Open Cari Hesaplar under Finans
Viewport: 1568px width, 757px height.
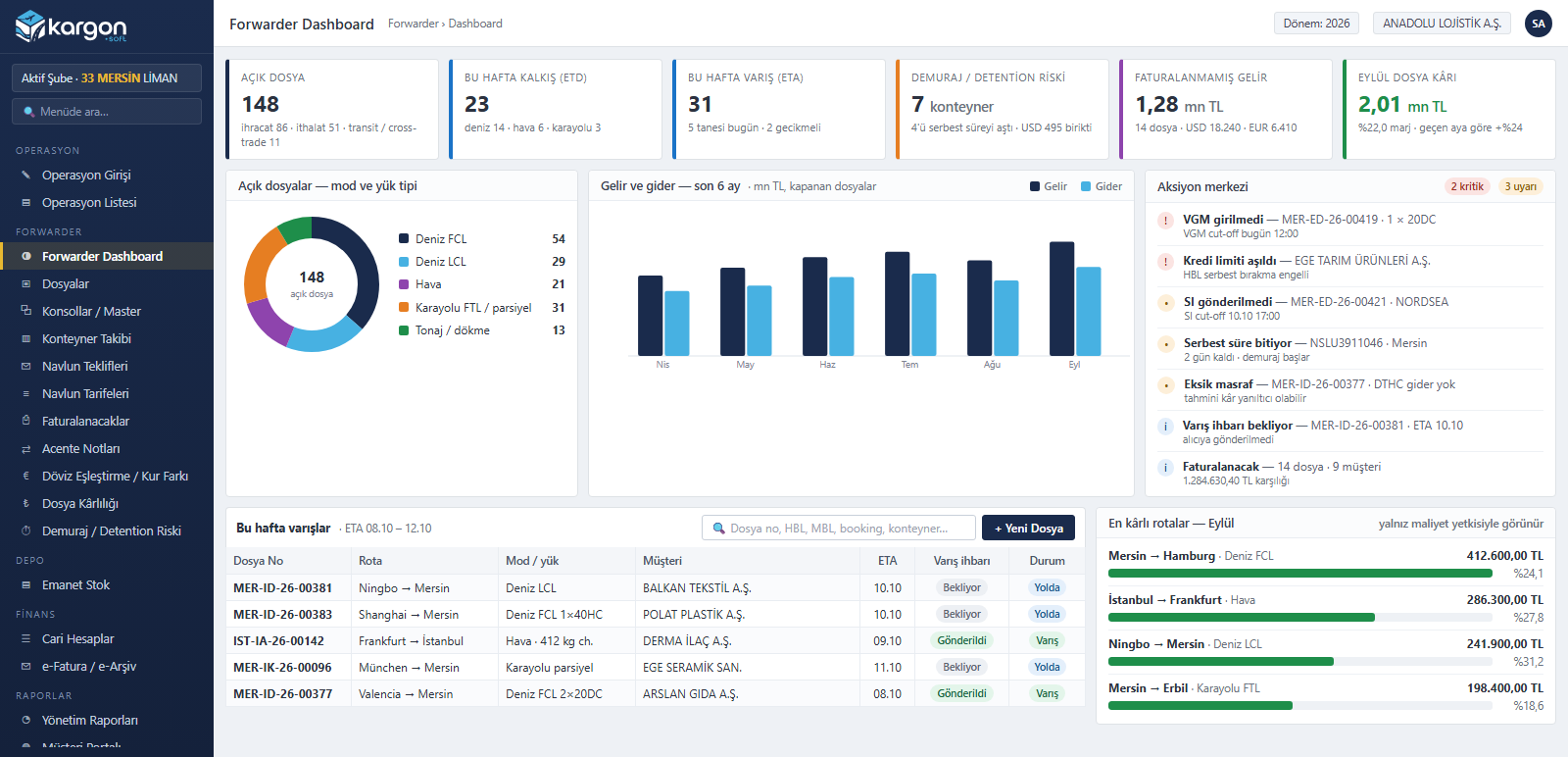[x=107, y=639]
